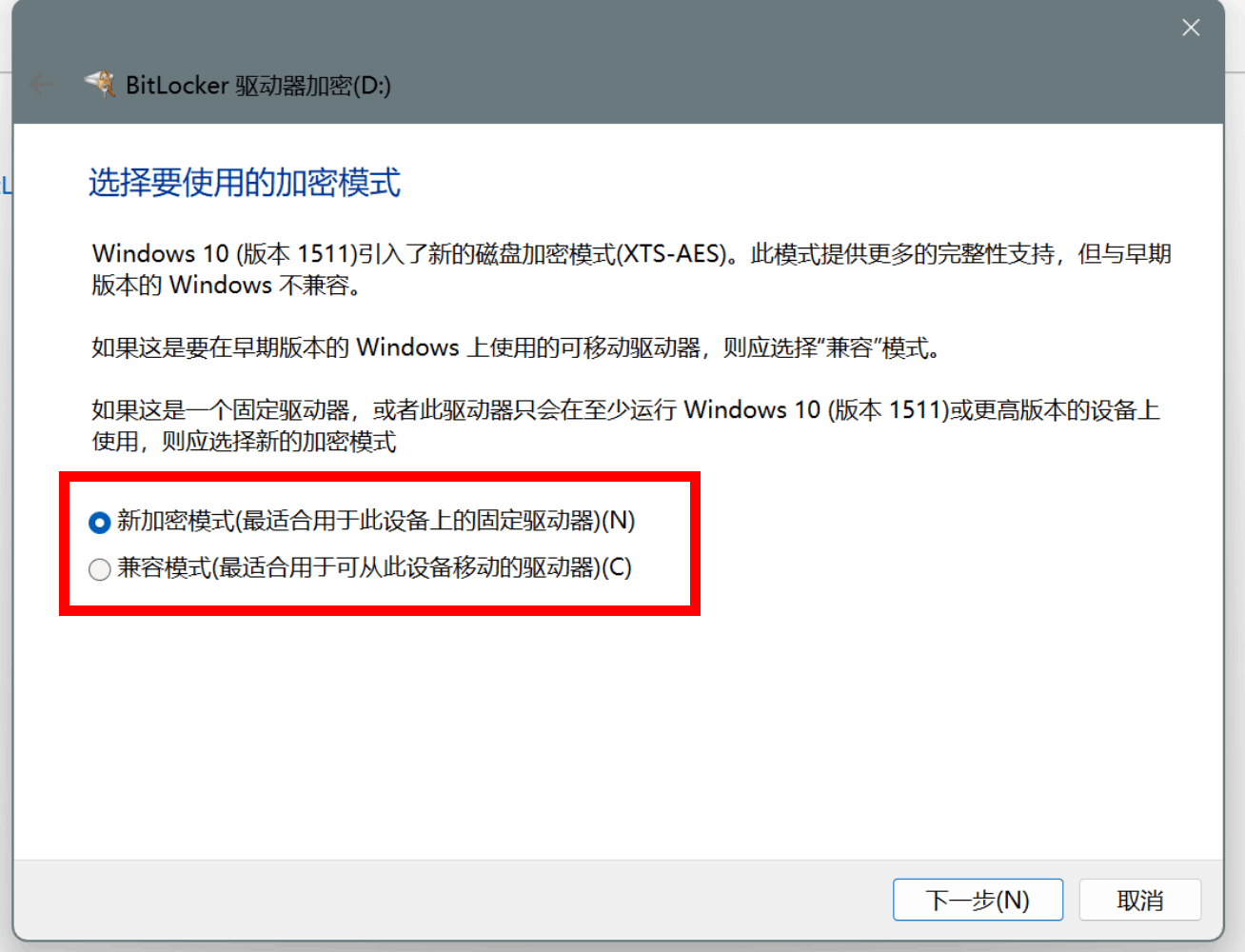Click the BitLocker key icon in title
This screenshot has height=952, width=1245.
point(100,85)
